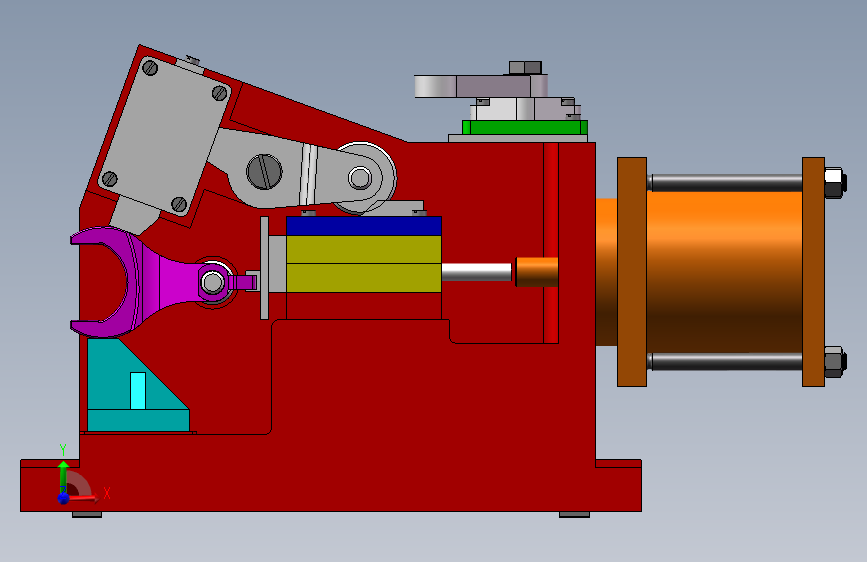Viewport: 867px width, 562px height.
Task: Select the cyan slot on teal bracket
Action: pyautogui.click(x=138, y=391)
